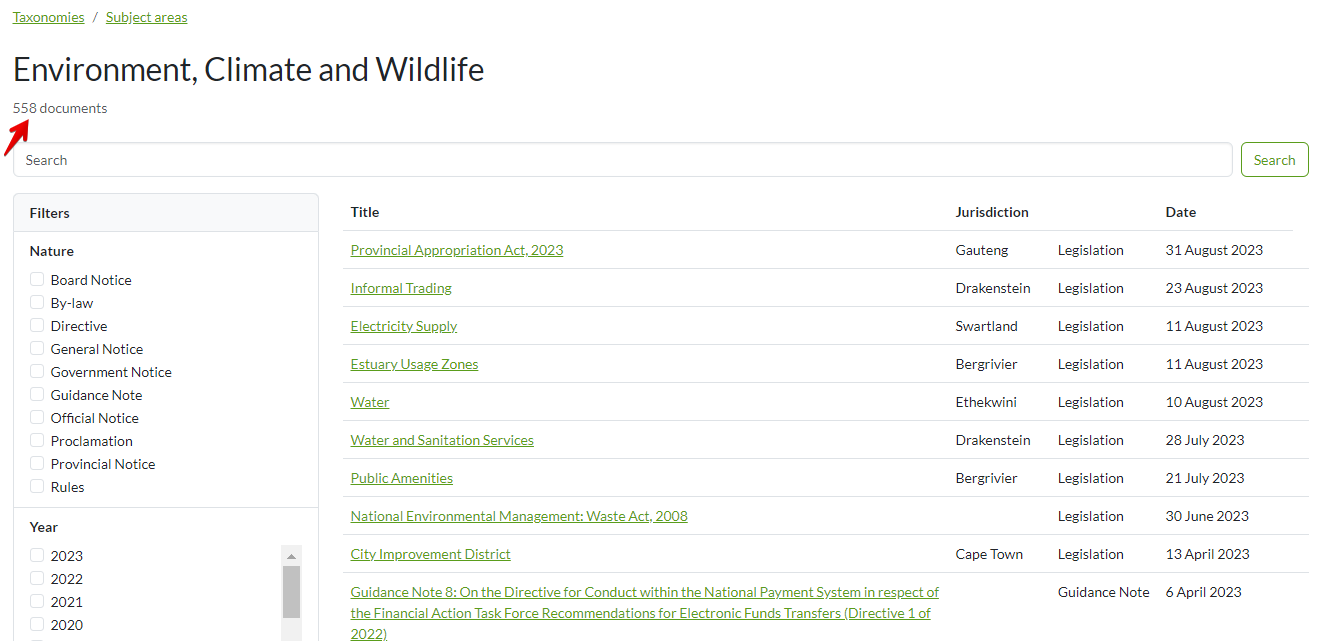Tick the By-law nature checkbox

[x=37, y=303]
